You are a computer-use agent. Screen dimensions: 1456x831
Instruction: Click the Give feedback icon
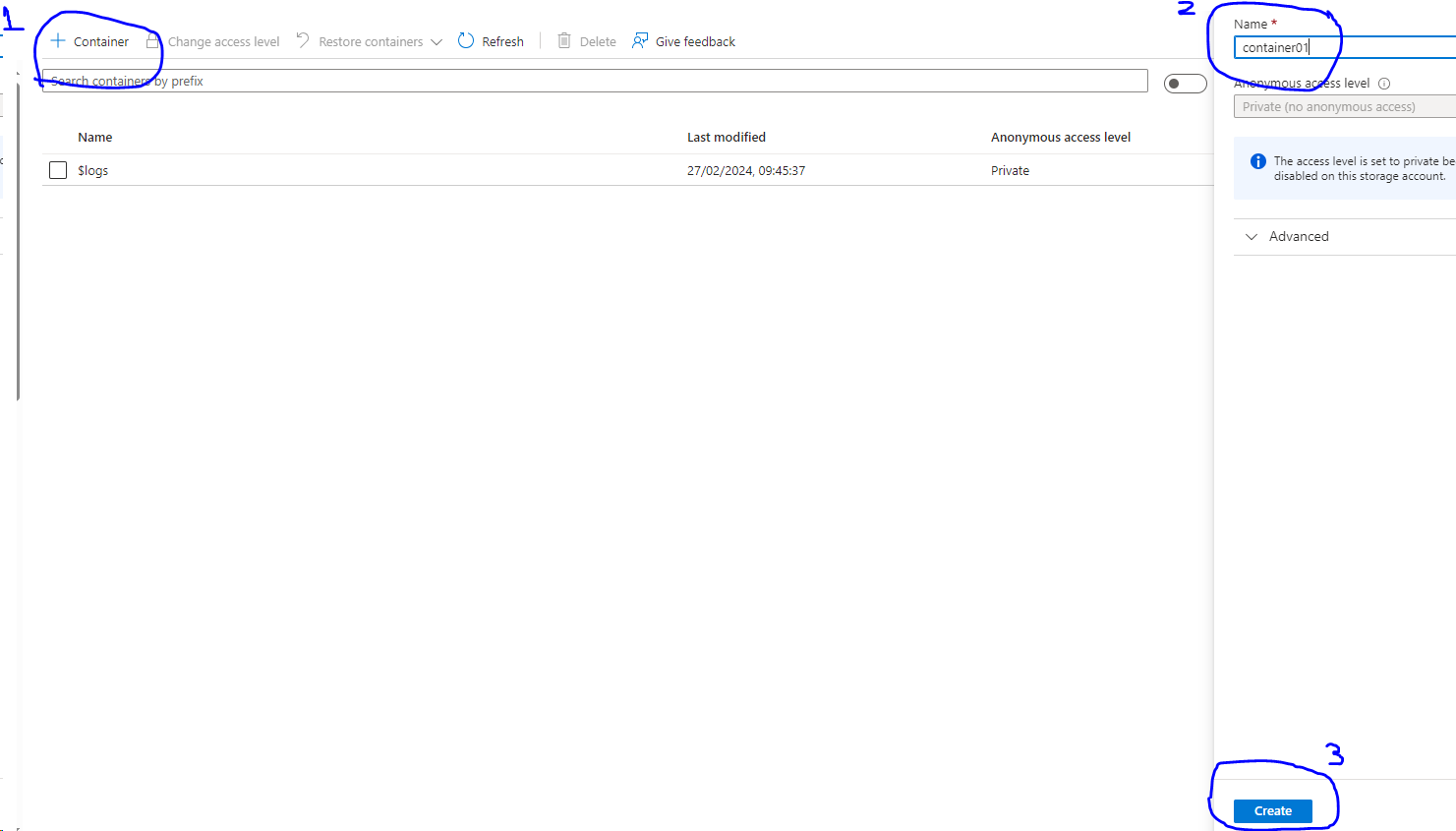(x=642, y=40)
